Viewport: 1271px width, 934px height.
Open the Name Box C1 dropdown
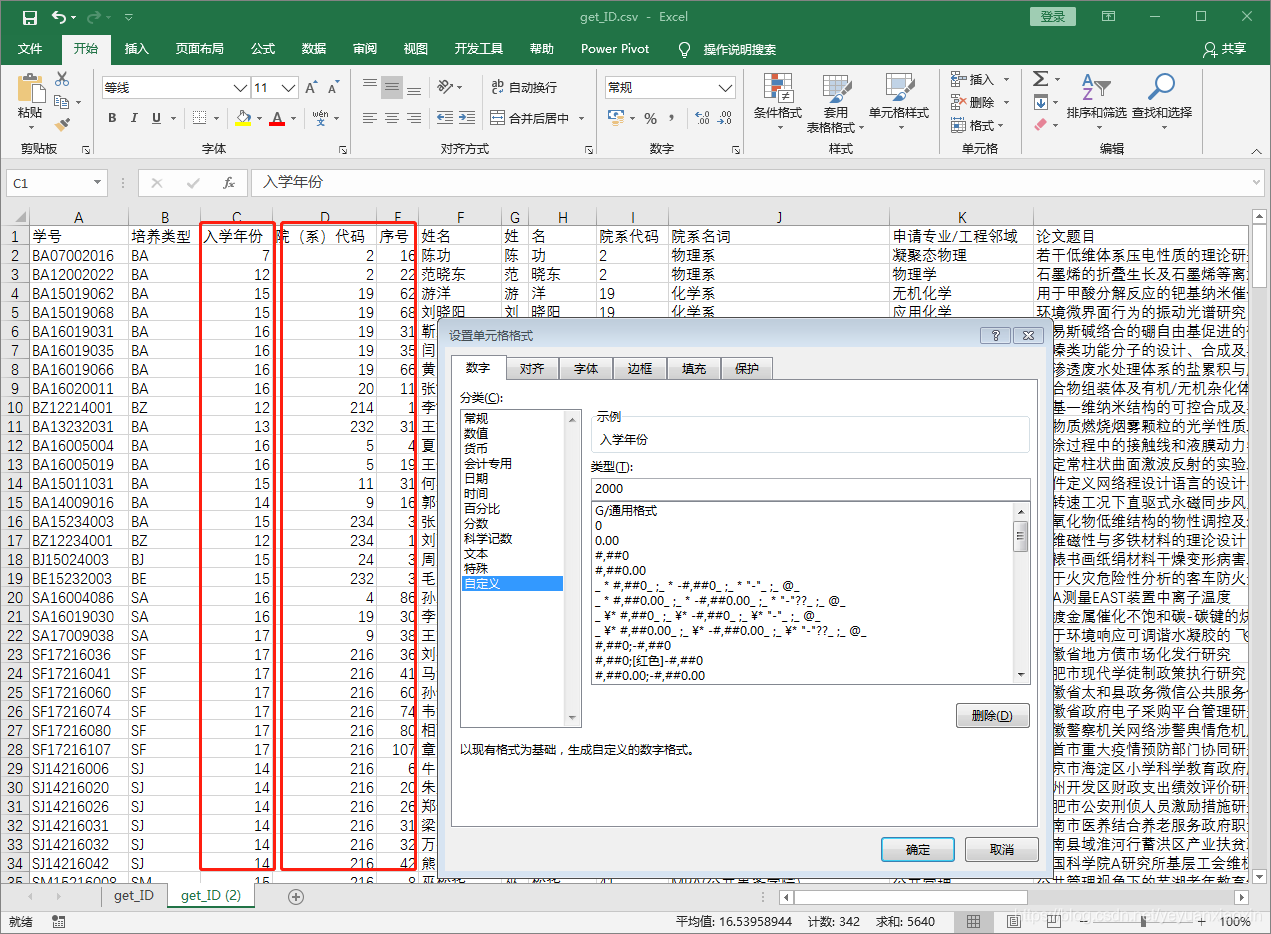coord(97,183)
